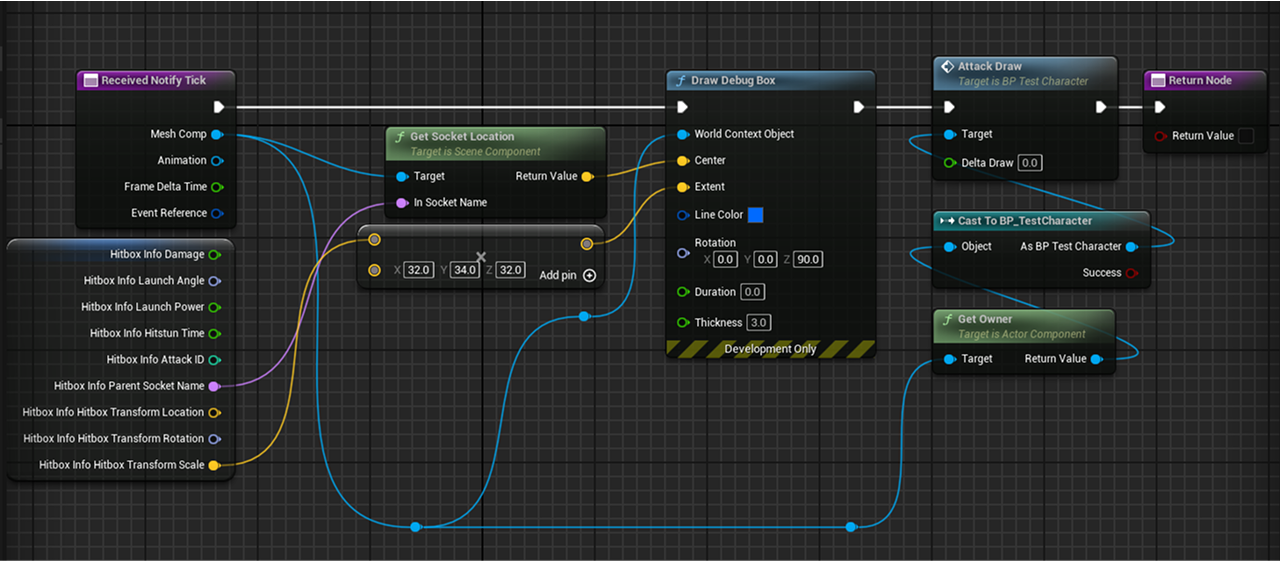The width and height of the screenshot is (1280, 561).
Task: Click the Frame Delta Time pin
Action: (217, 187)
